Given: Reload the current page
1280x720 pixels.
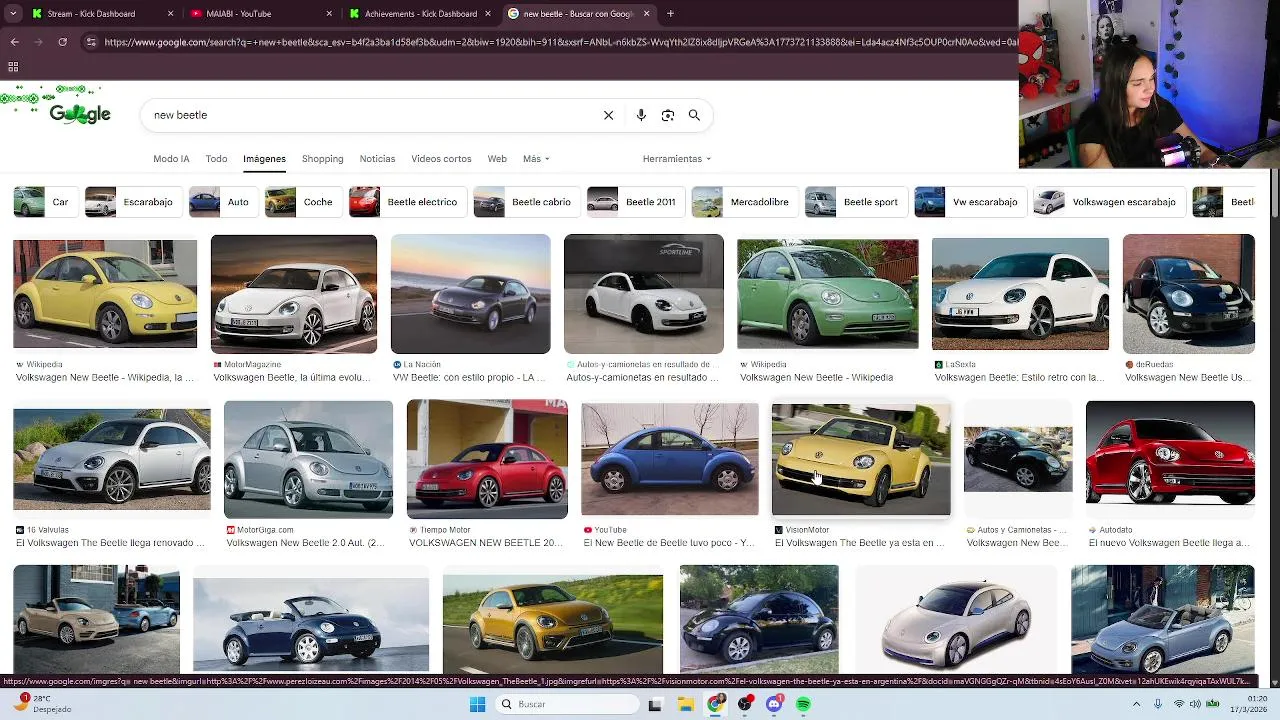Looking at the screenshot, I should [62, 42].
